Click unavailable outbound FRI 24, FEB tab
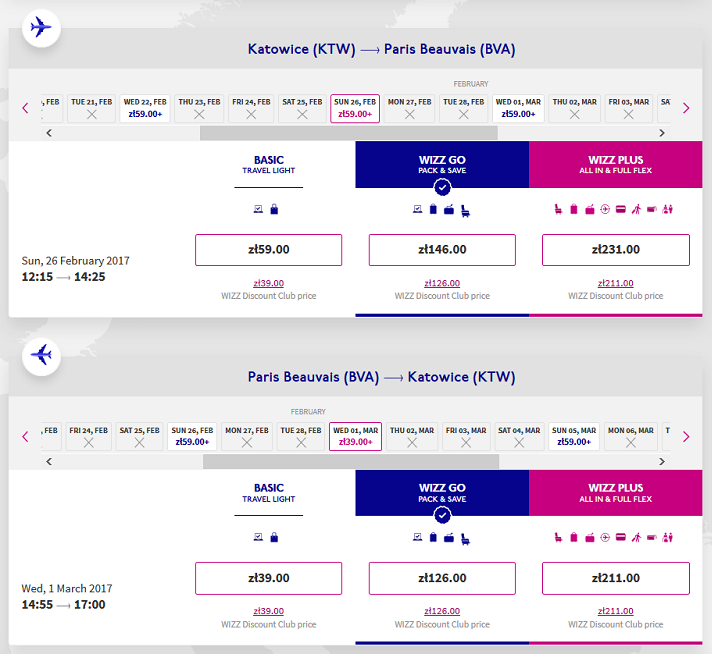 coord(251,108)
